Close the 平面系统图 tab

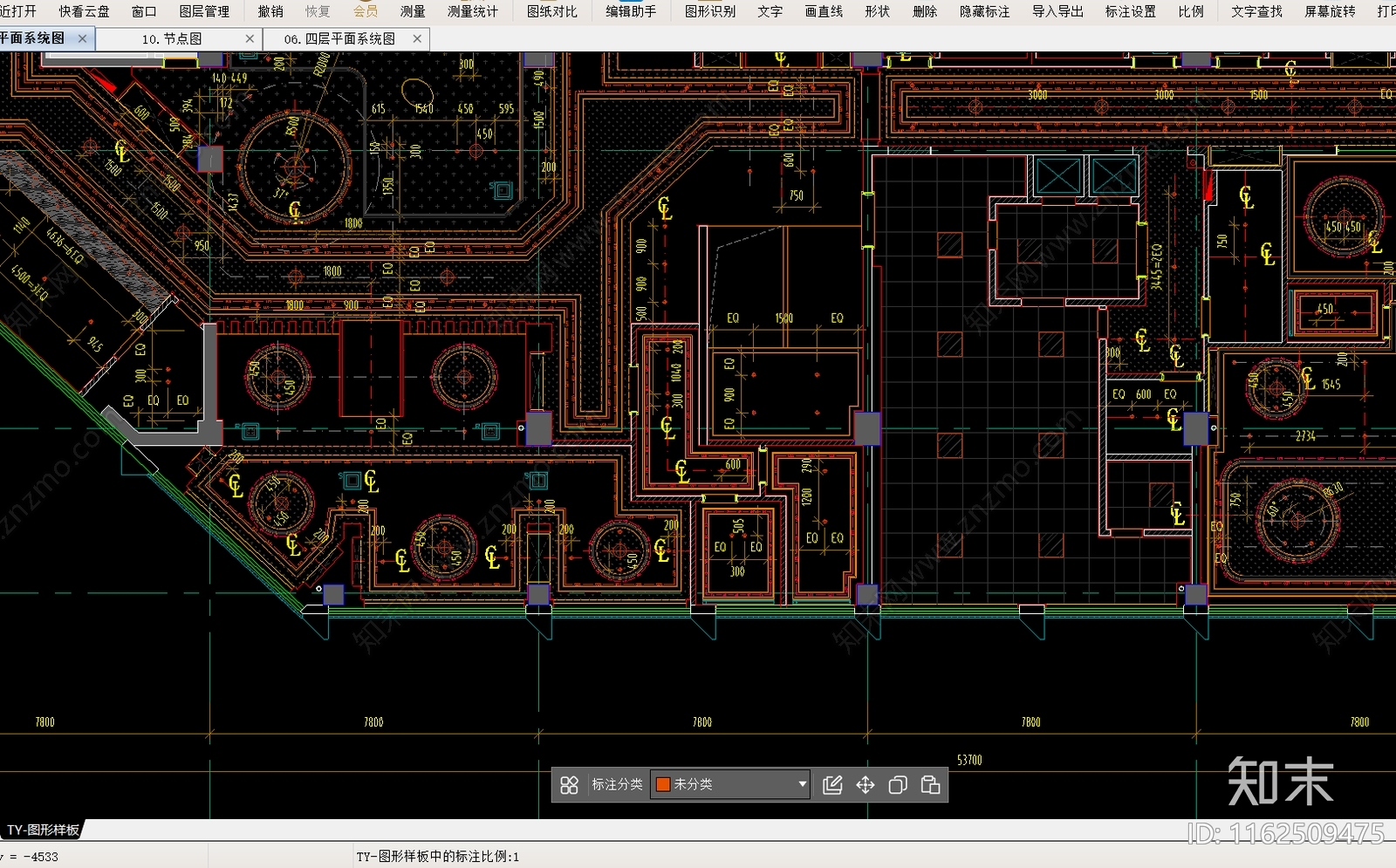coord(82,38)
